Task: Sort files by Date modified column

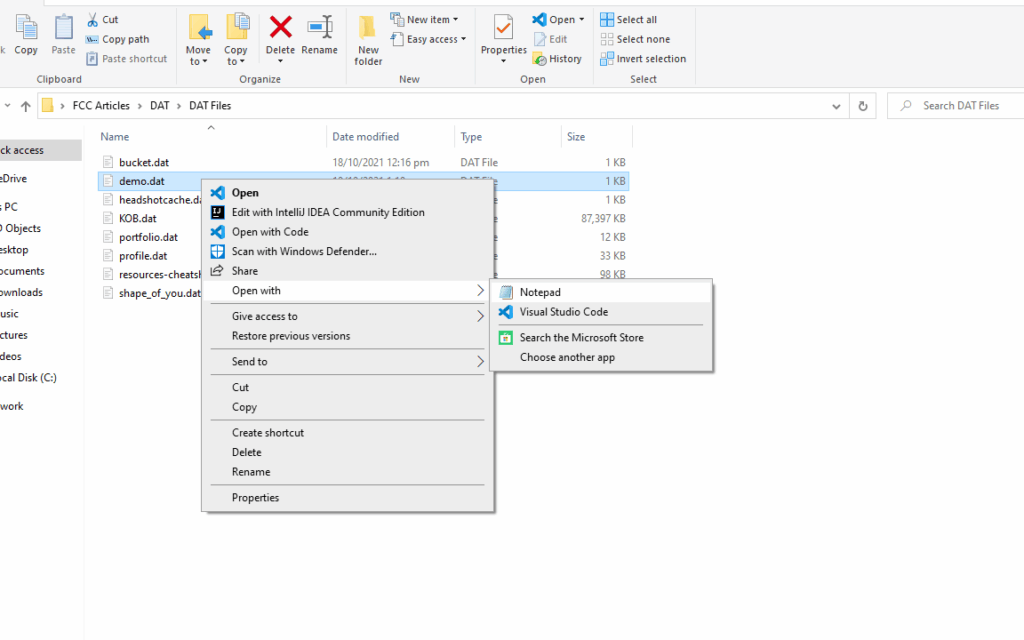Action: pos(365,137)
